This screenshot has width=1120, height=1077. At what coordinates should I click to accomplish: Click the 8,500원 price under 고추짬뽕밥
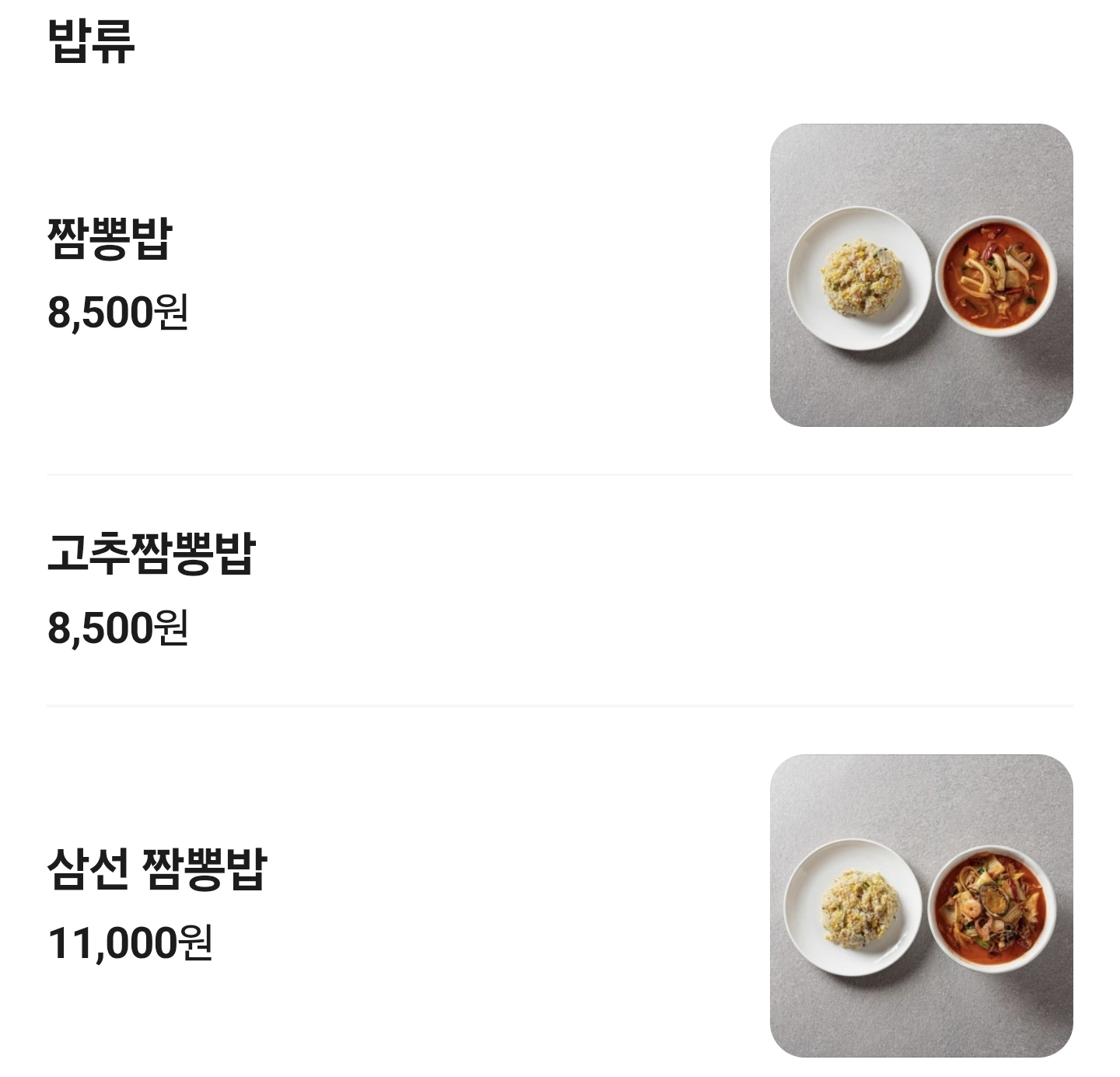(117, 627)
